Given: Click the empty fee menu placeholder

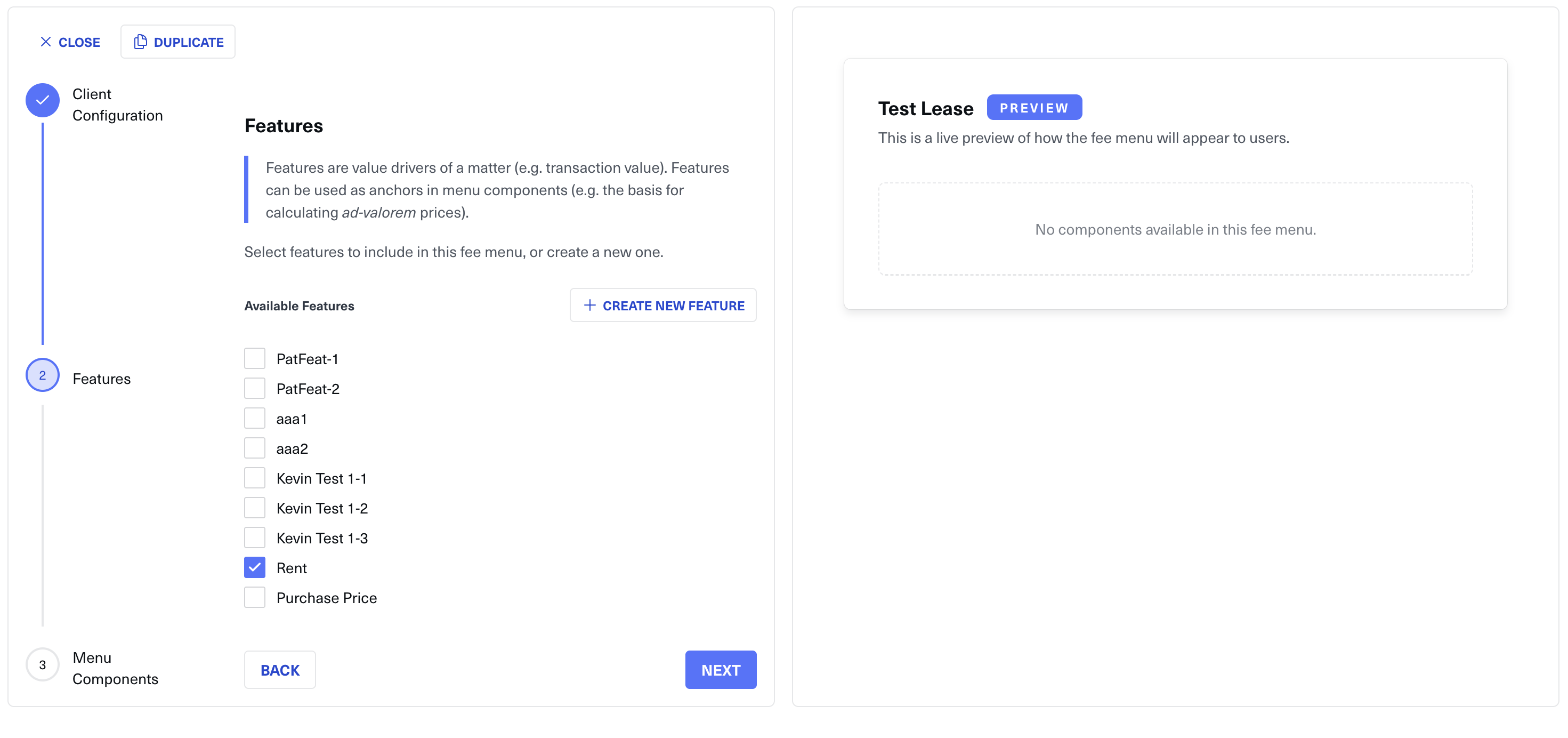Looking at the screenshot, I should (x=1175, y=230).
